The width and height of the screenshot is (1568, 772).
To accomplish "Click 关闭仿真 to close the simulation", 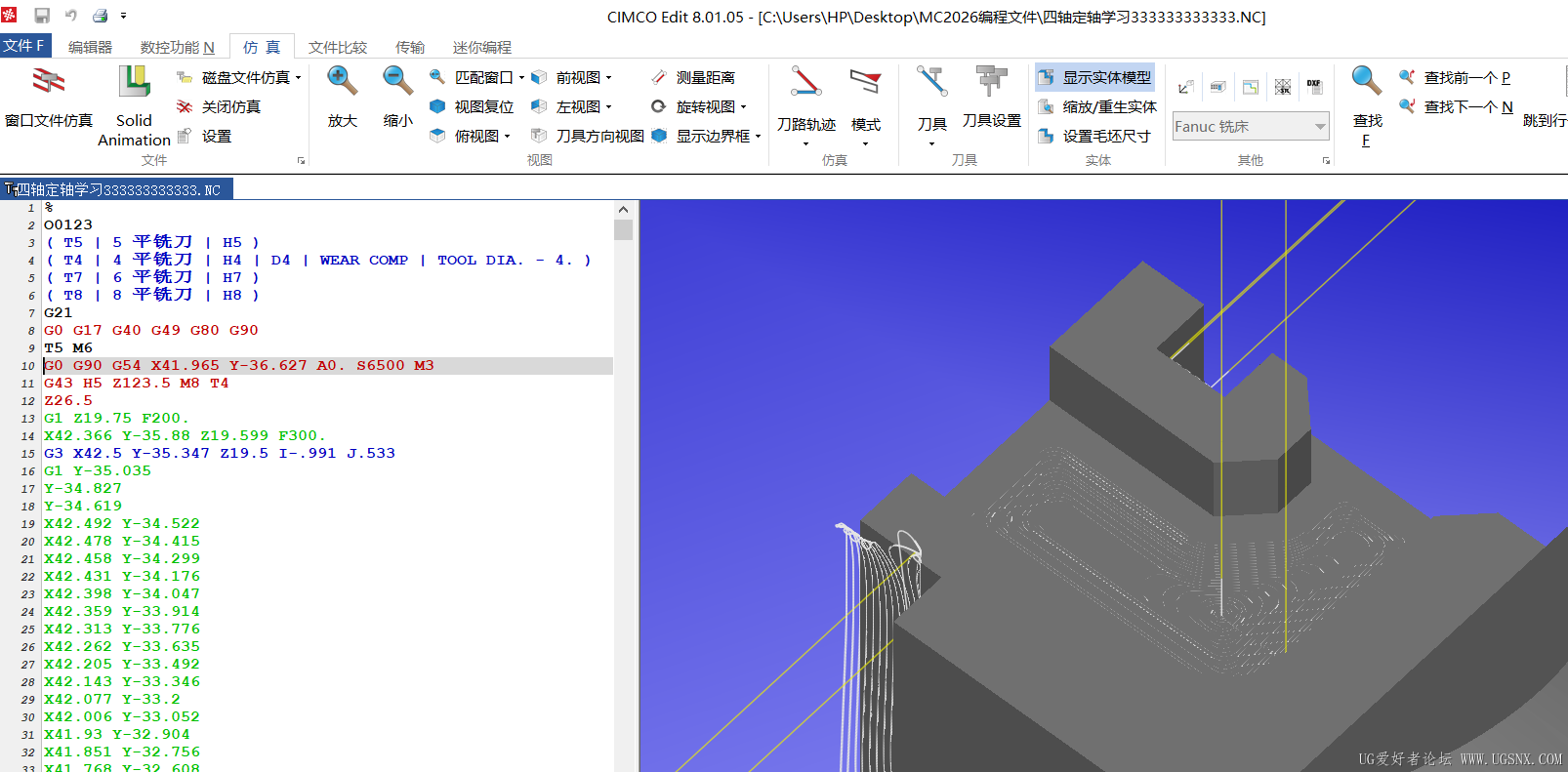I will point(219,106).
